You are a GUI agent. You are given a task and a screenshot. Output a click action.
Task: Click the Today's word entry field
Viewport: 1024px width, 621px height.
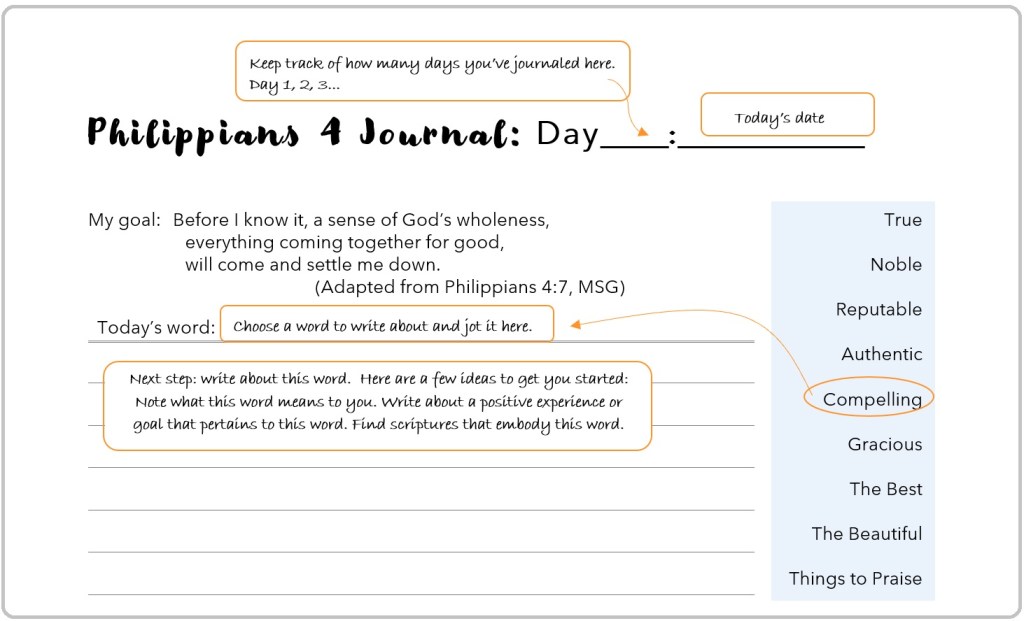coord(386,326)
